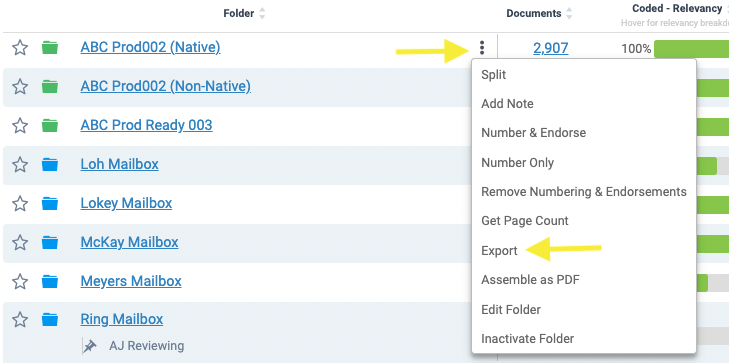Star the ABC Prod002 (Non-Native) folder
Screen dimensions: 729x363
pyautogui.click(x=20, y=86)
